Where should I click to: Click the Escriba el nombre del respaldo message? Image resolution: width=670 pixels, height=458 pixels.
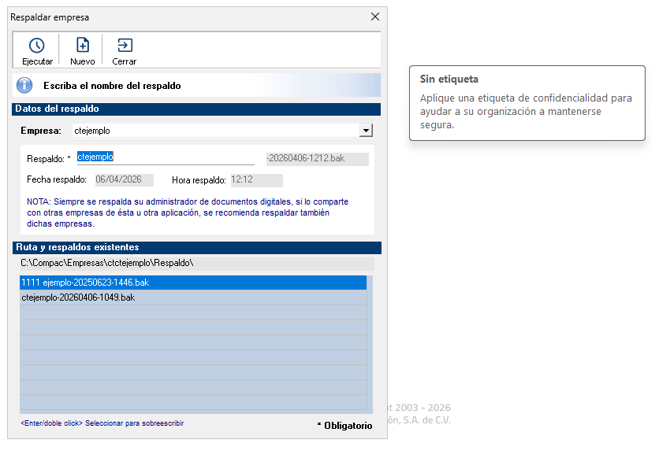pyautogui.click(x=112, y=86)
